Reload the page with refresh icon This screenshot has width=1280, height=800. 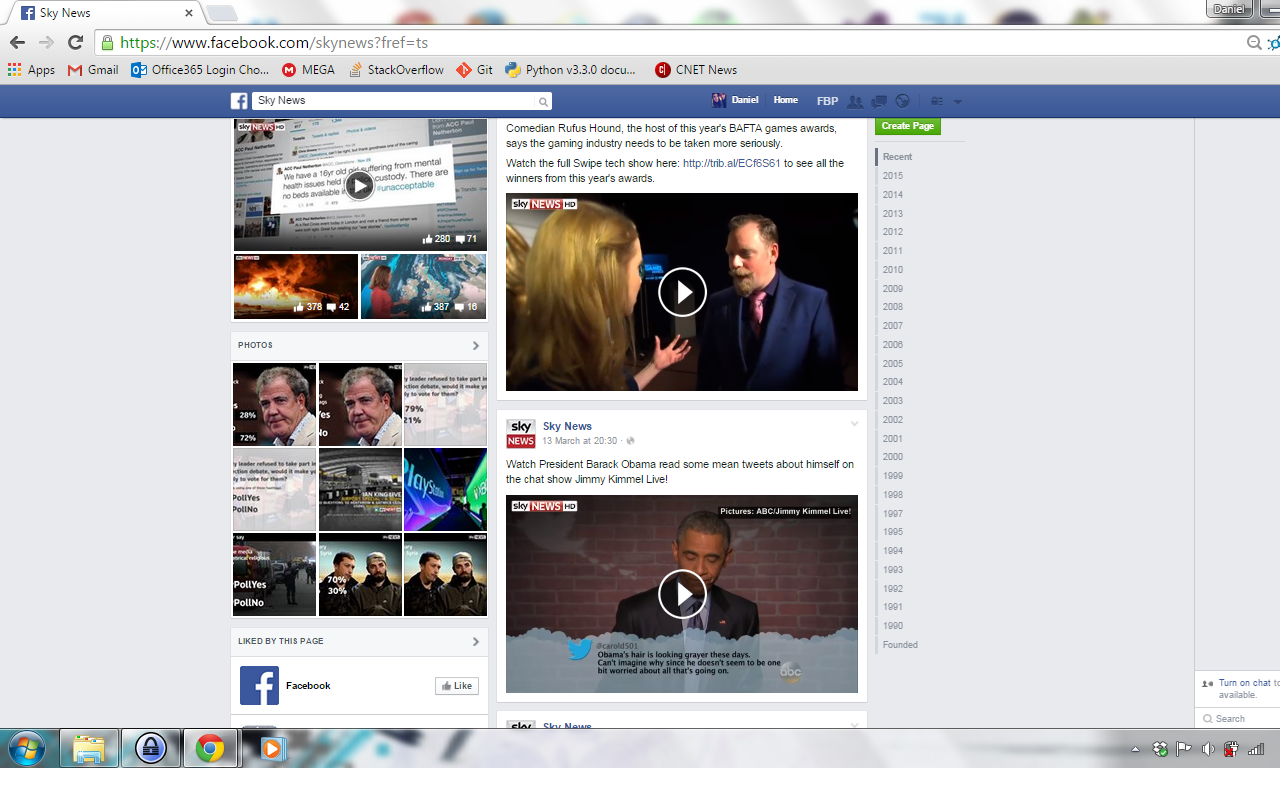pos(75,42)
